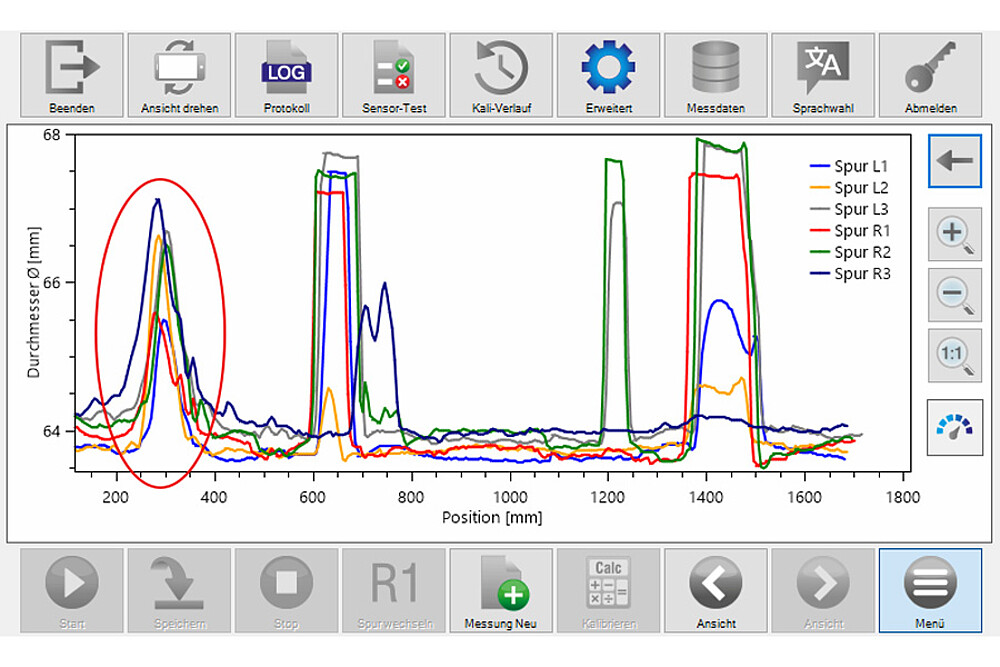Start a new measurement with Messung Neu
The width and height of the screenshot is (1000, 667).
coord(500,591)
